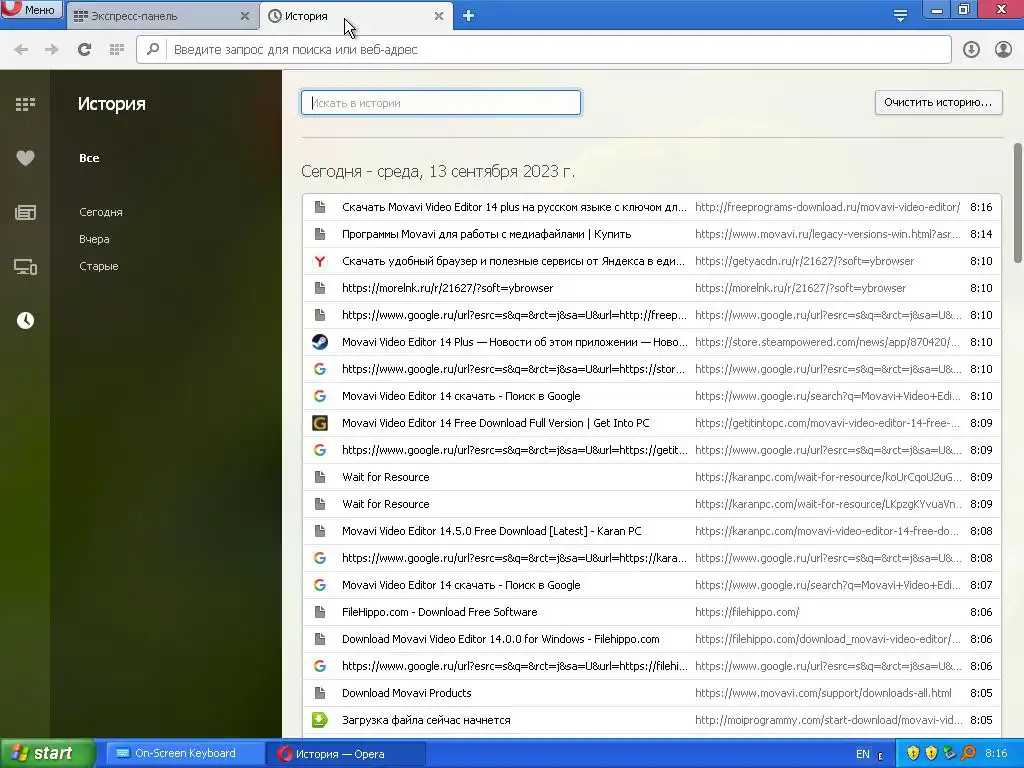Open FileHippo.com - Download Free Software entry
1024x768 pixels.
[x=440, y=612]
